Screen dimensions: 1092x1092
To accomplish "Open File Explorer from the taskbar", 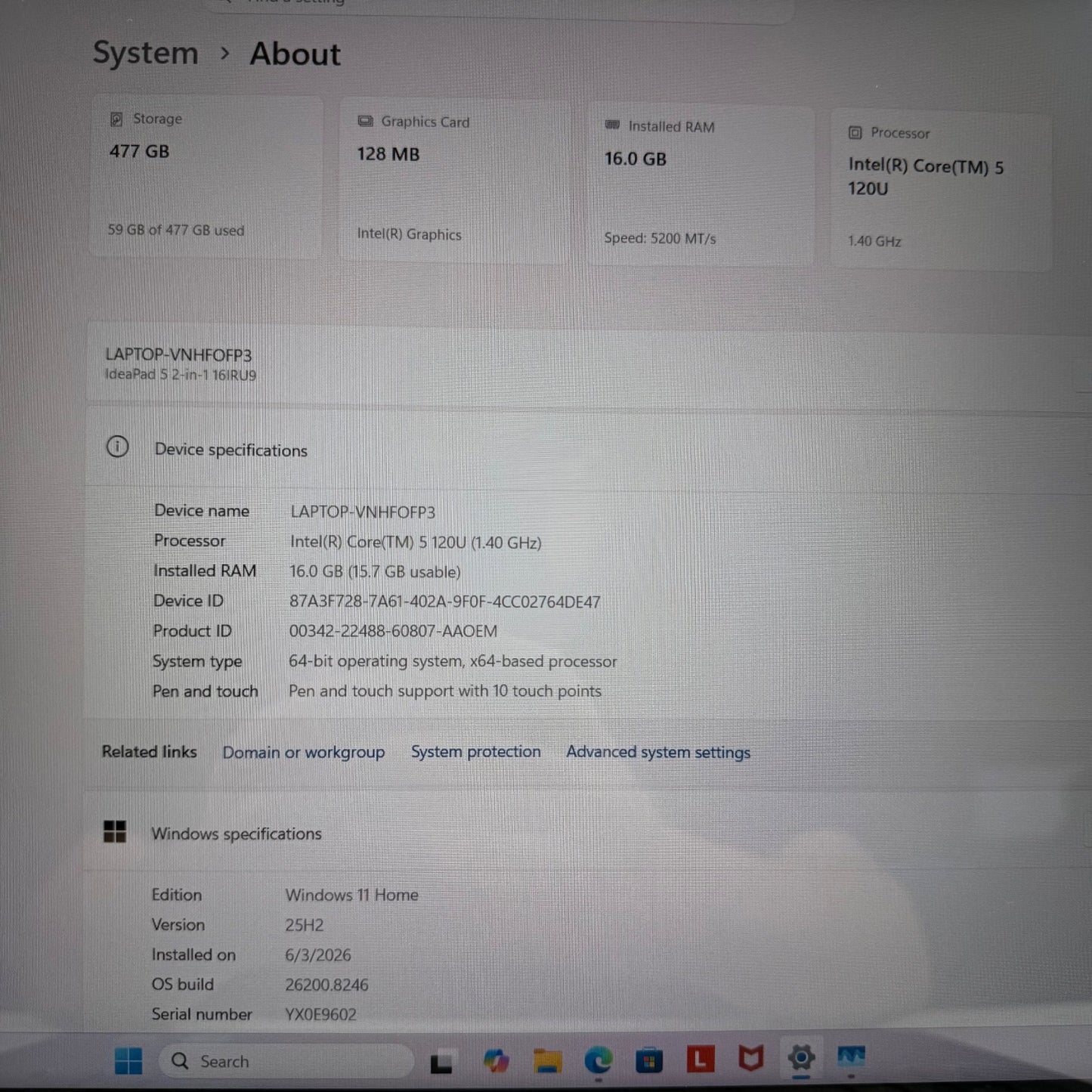I will (547, 1061).
